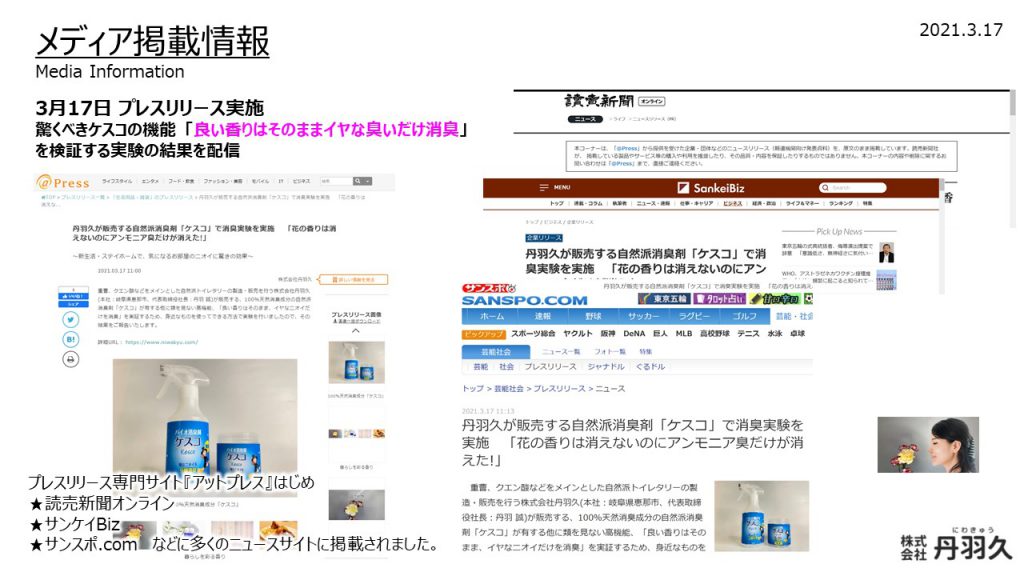Open 仕事・キャリア in the SankeiBiz navigation

coord(697,203)
